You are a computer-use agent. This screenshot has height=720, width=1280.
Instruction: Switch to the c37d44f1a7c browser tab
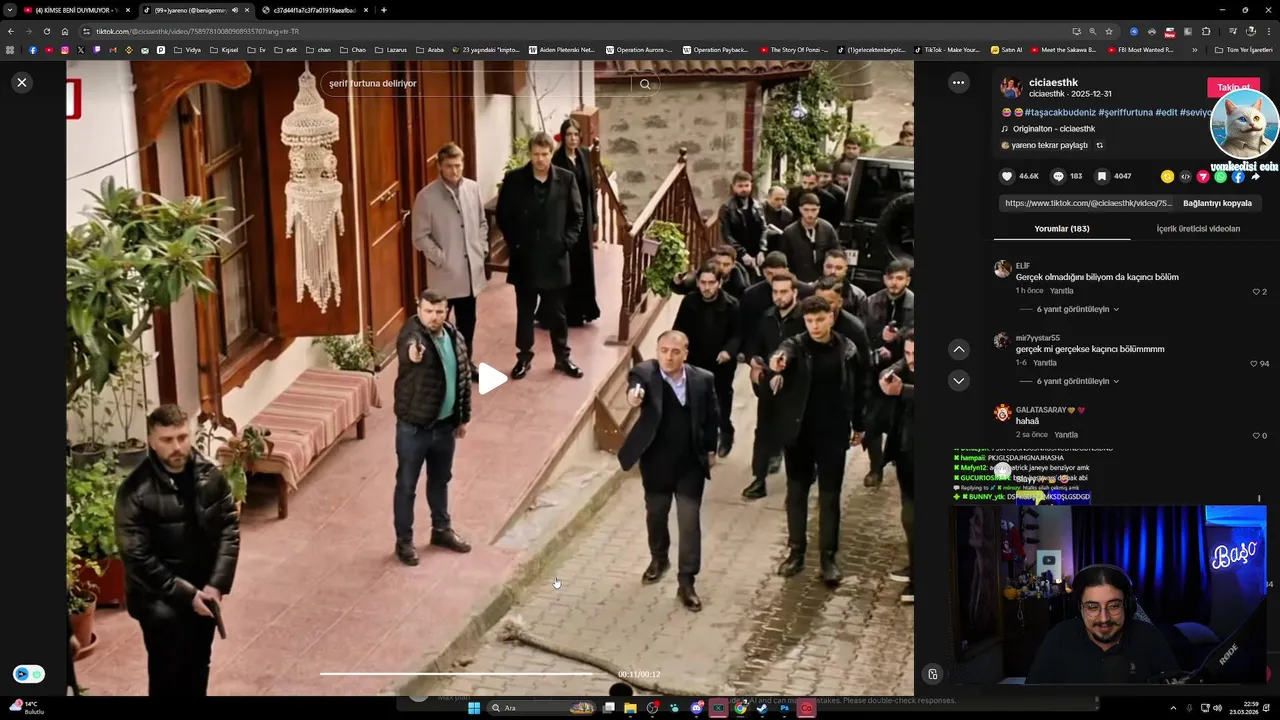click(313, 10)
